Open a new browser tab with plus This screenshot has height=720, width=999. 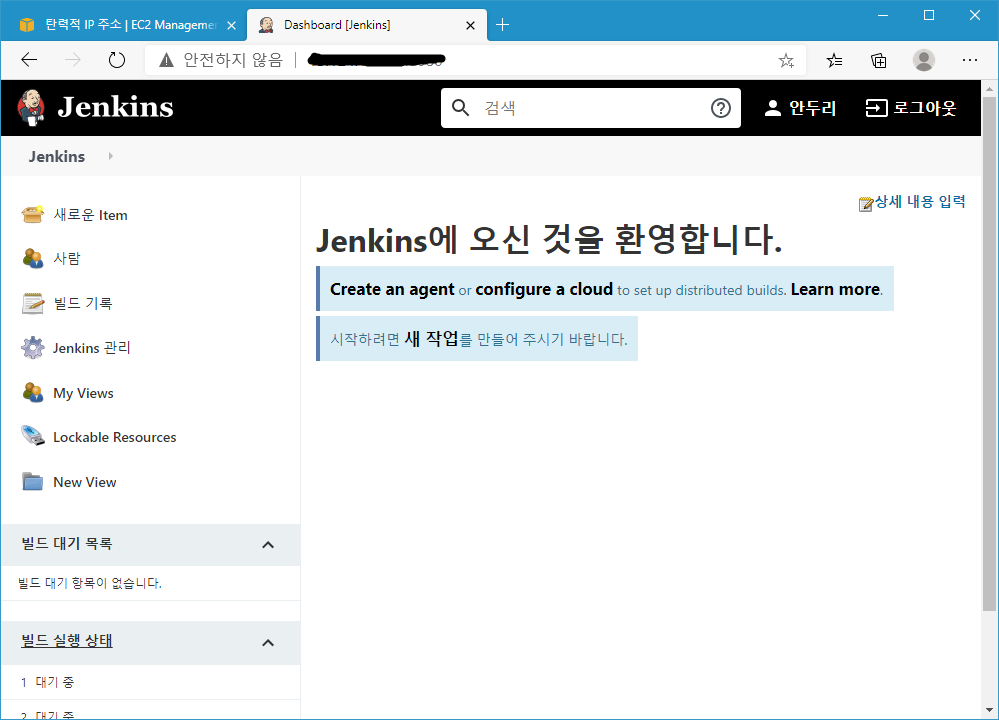(502, 25)
